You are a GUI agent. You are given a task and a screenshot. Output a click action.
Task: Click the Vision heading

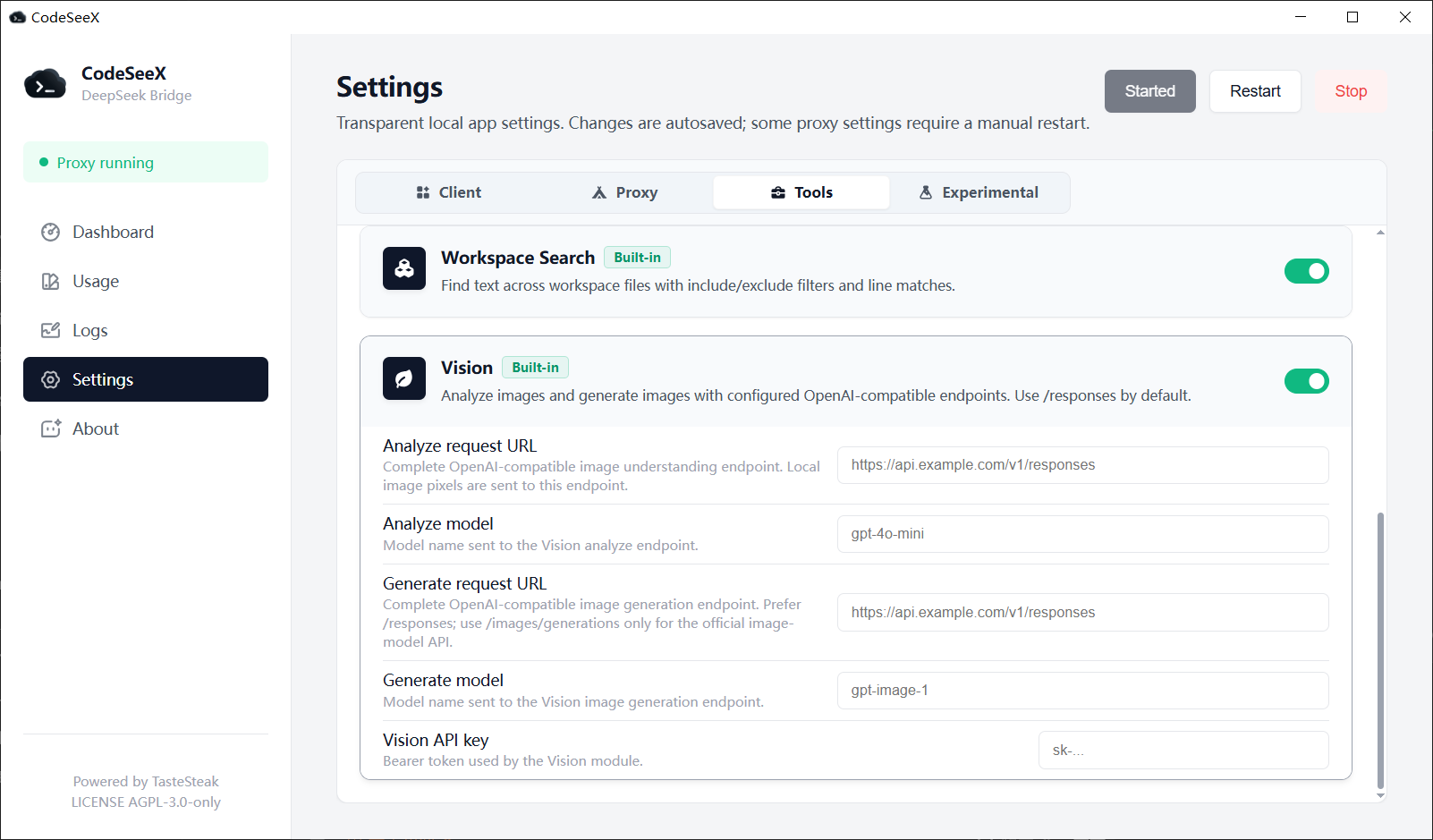click(x=467, y=368)
